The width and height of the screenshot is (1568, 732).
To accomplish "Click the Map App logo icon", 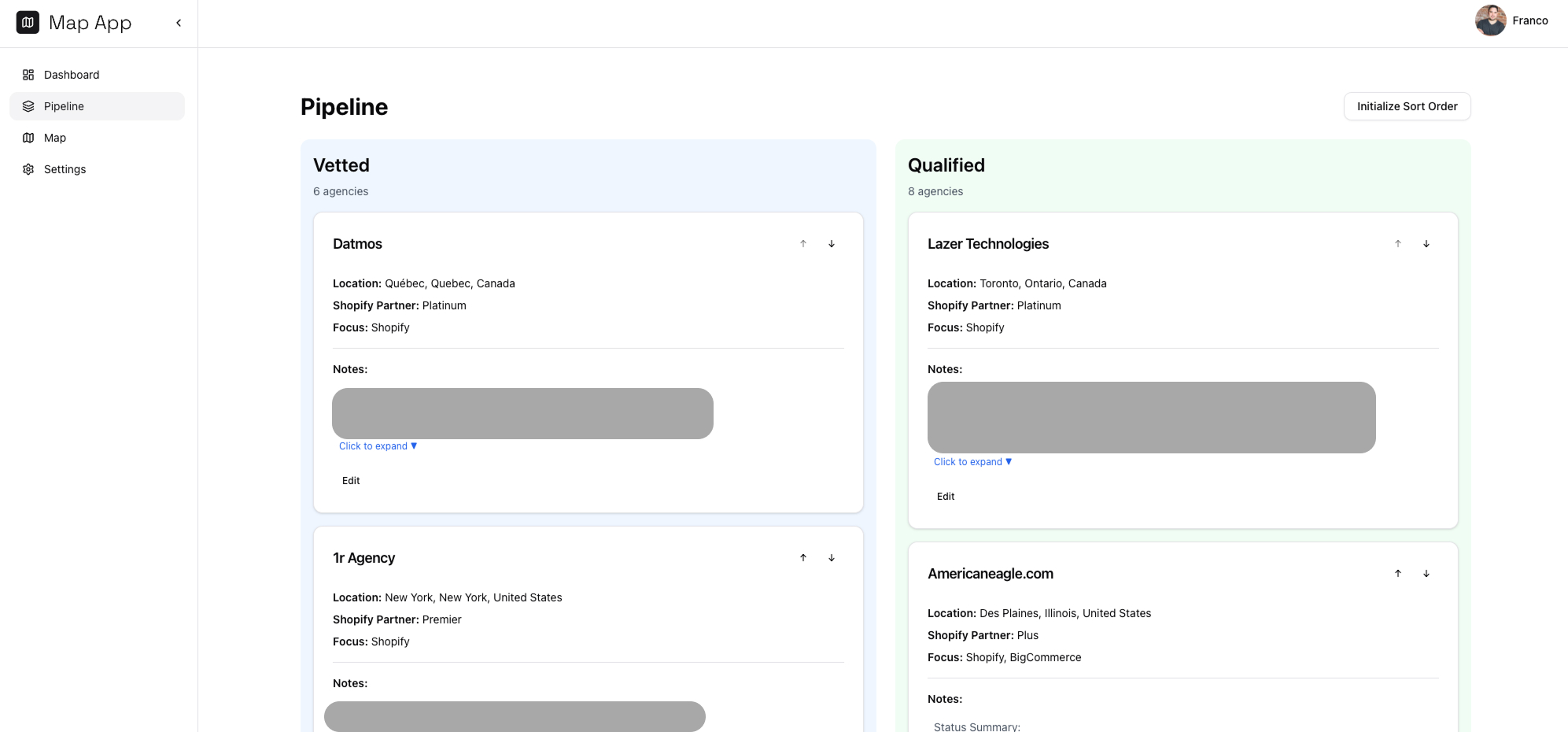I will [28, 22].
